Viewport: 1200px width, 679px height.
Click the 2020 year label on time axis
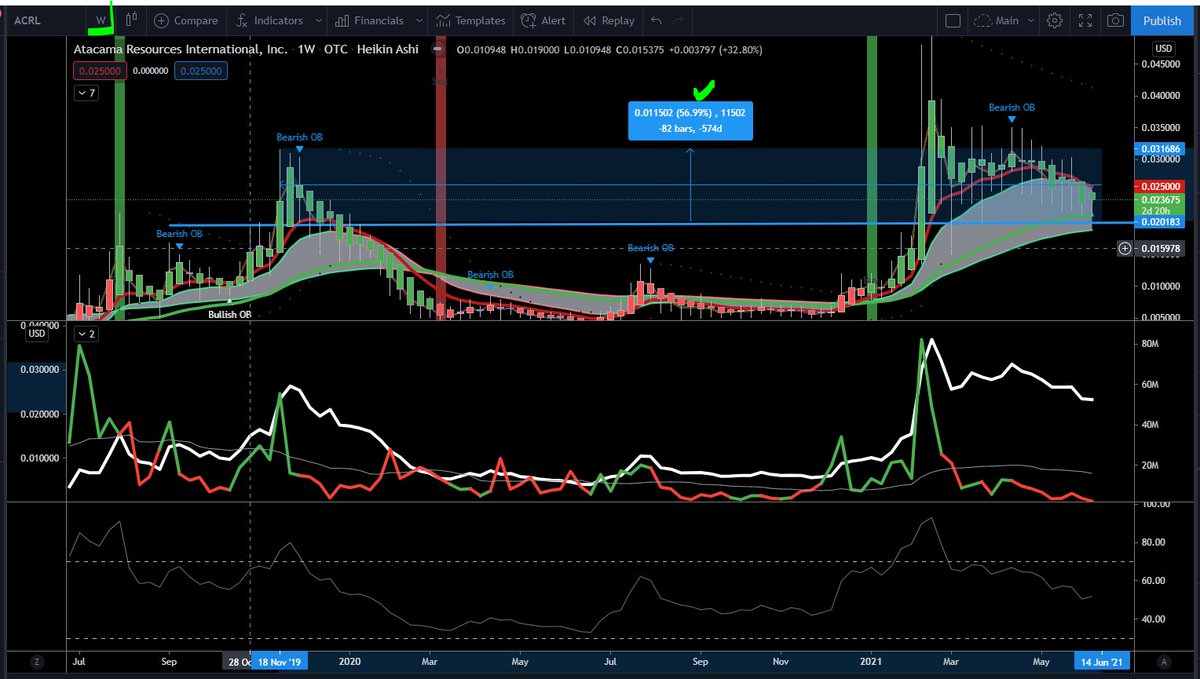[x=349, y=661]
